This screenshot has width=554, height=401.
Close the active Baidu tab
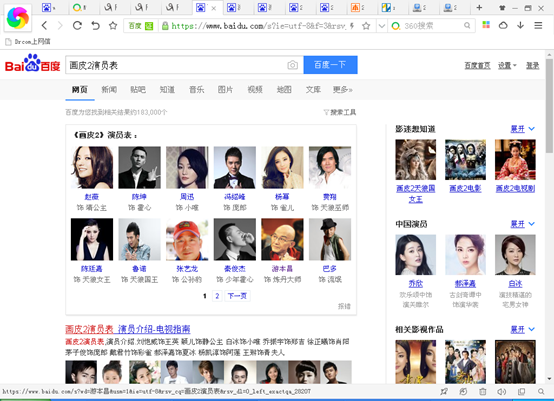point(213,8)
